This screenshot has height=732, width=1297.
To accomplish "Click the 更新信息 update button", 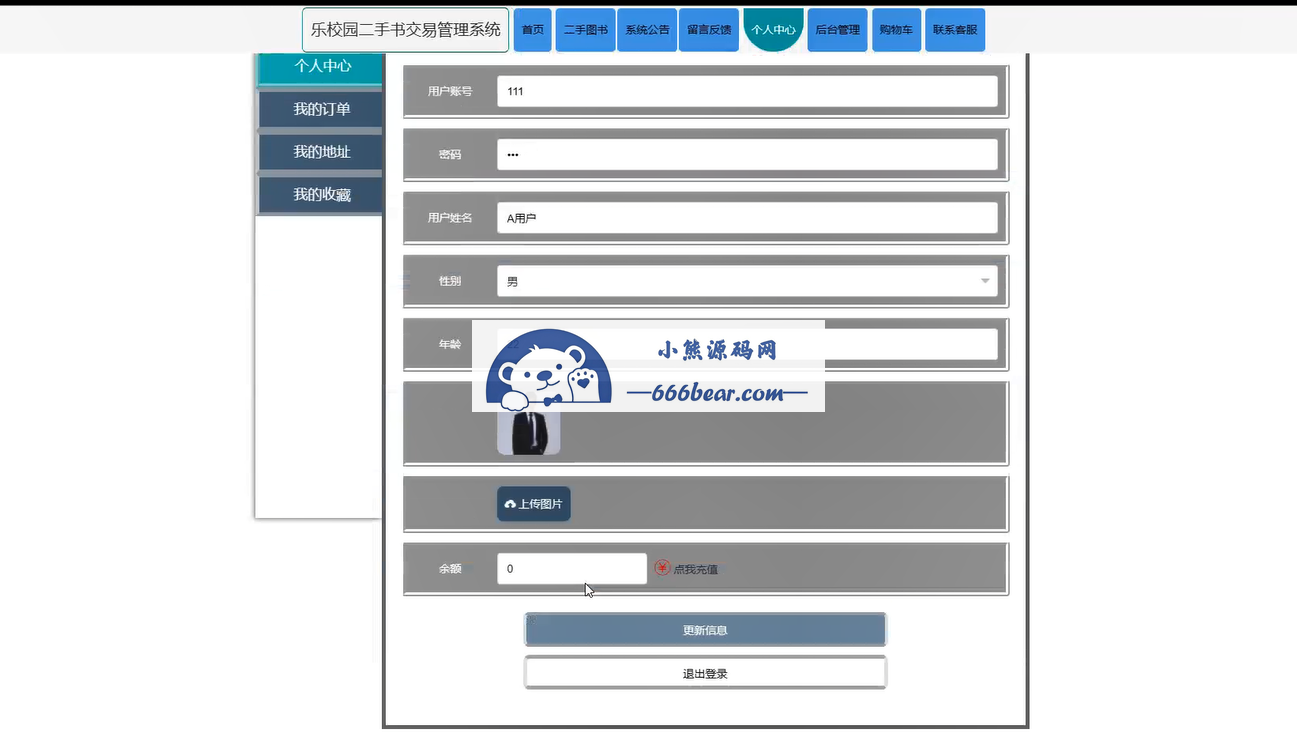I will tap(705, 630).
